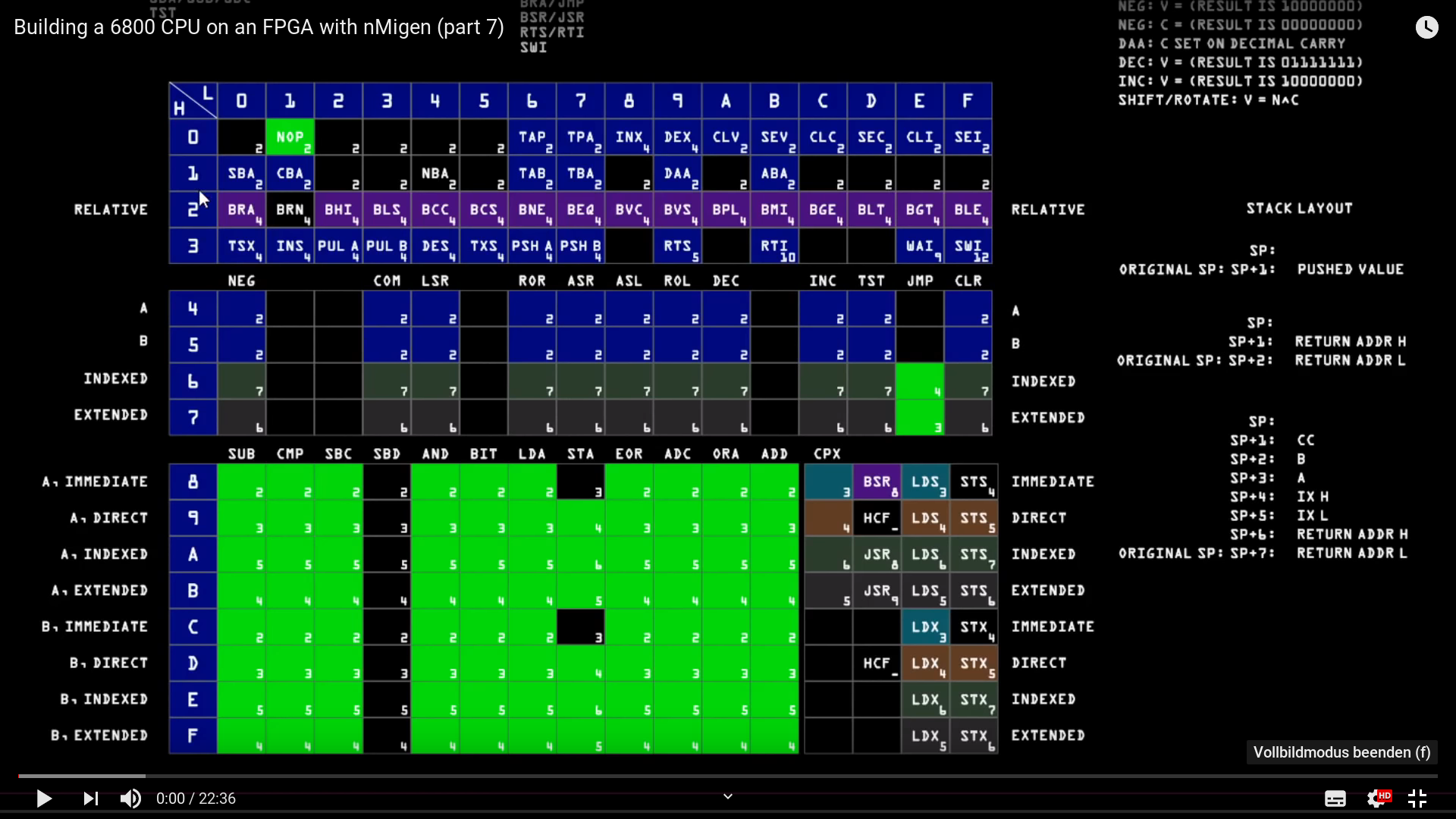Expand the chevron below progress bar

727,796
